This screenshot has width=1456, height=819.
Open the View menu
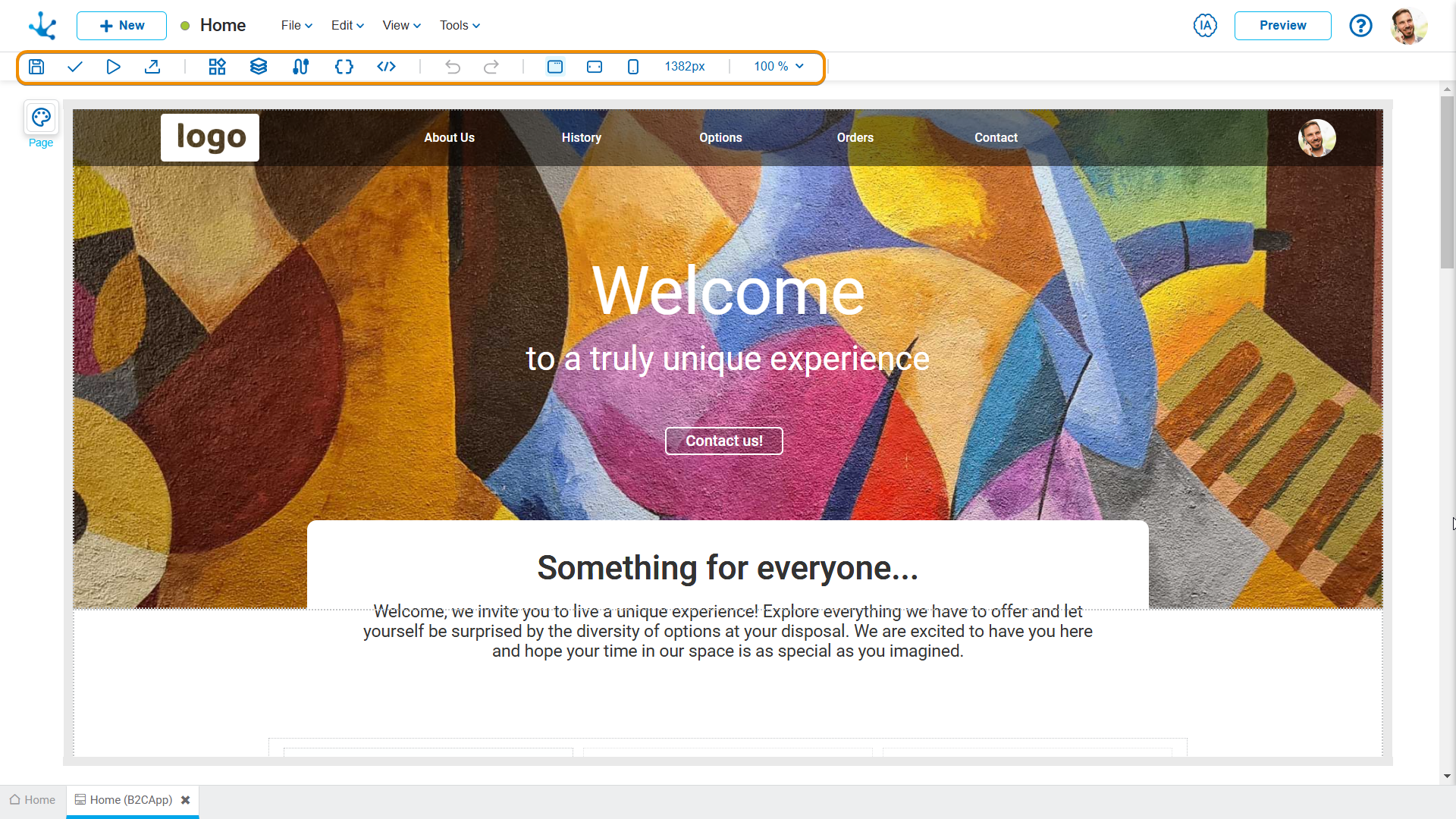point(401,25)
